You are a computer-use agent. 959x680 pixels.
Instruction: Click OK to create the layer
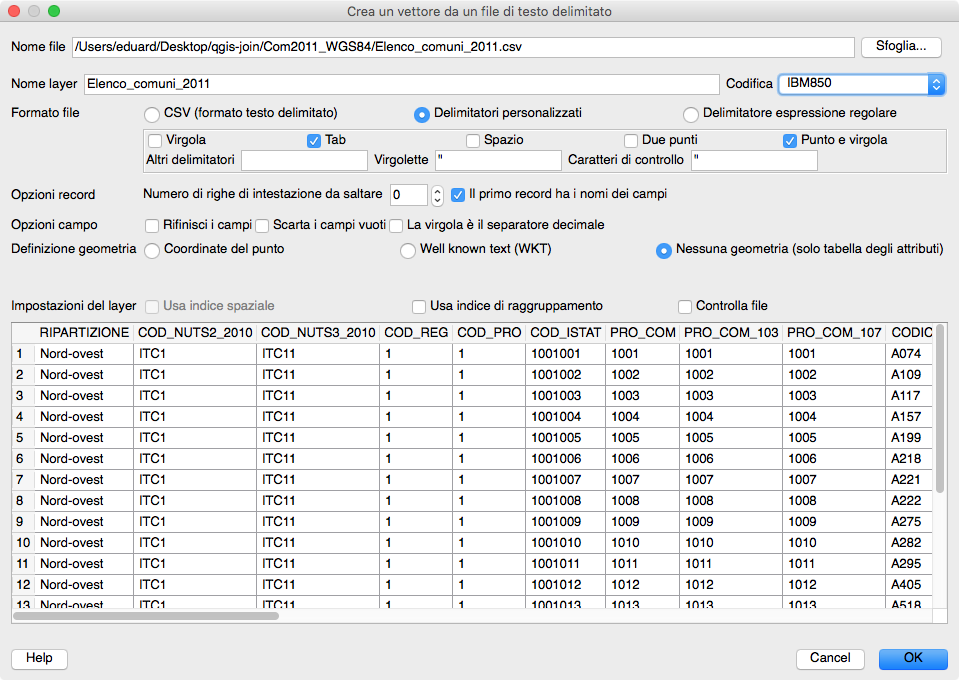pyautogui.click(x=913, y=659)
